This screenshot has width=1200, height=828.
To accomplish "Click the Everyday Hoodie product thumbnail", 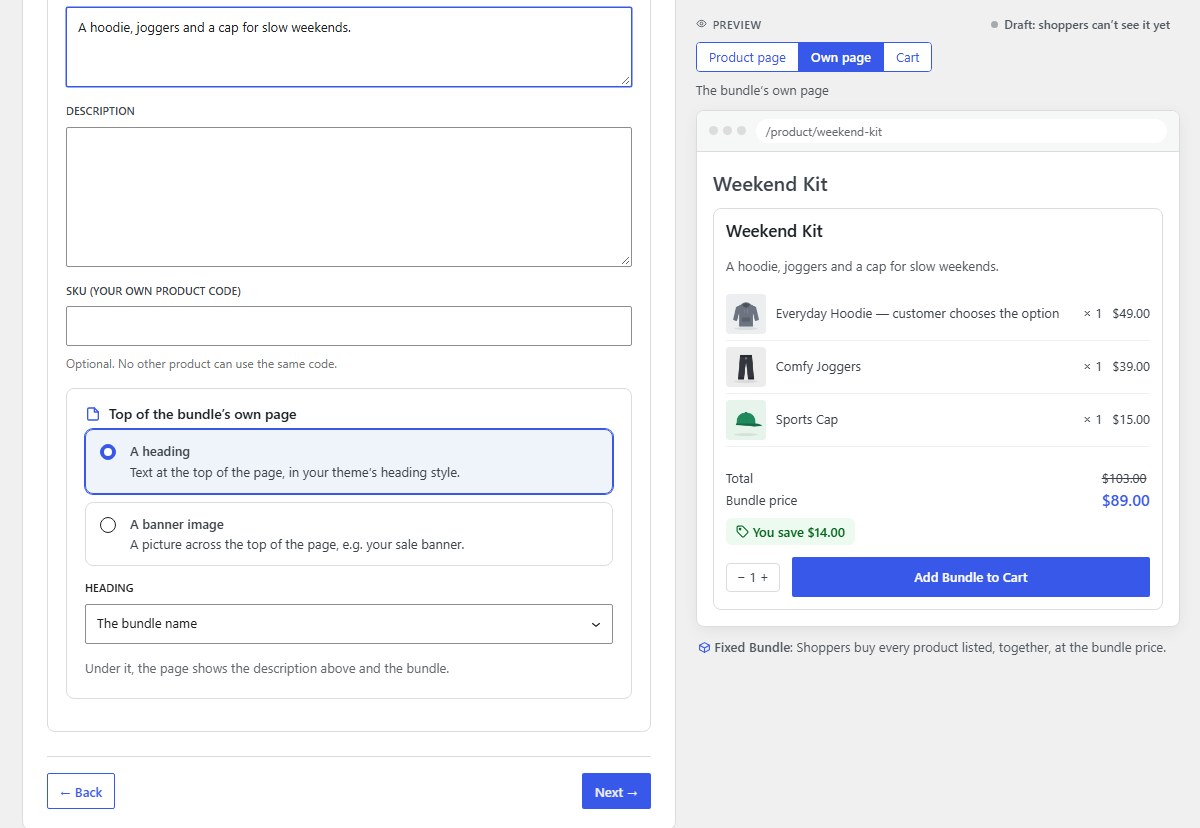I will pos(746,314).
